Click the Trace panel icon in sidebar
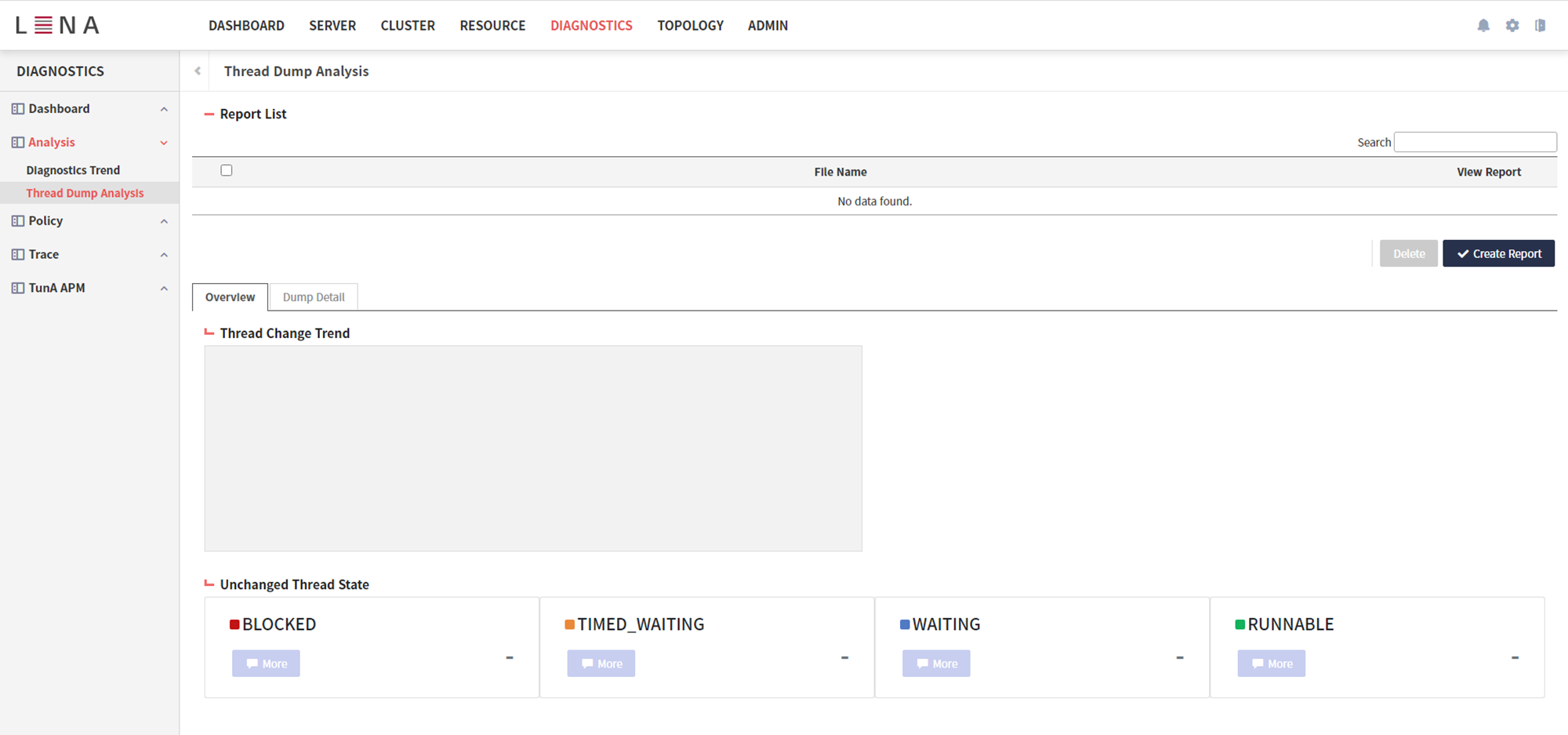Viewport: 1568px width, 735px height. [17, 255]
